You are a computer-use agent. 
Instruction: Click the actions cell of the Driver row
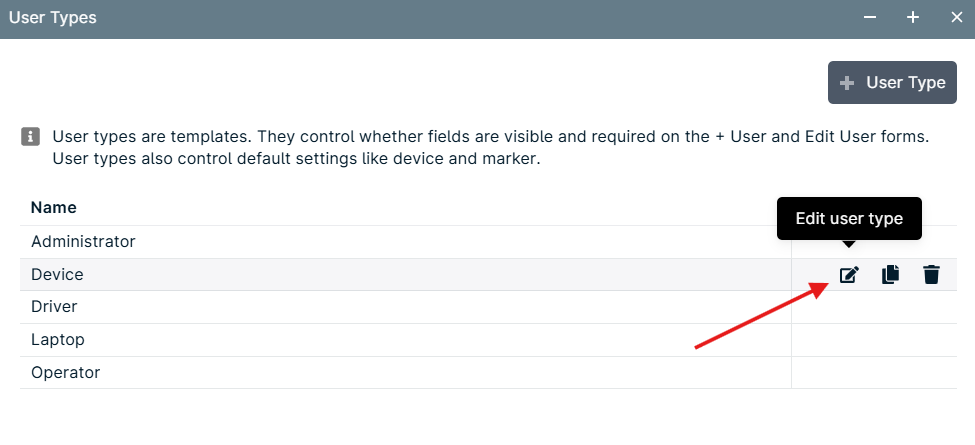874,307
